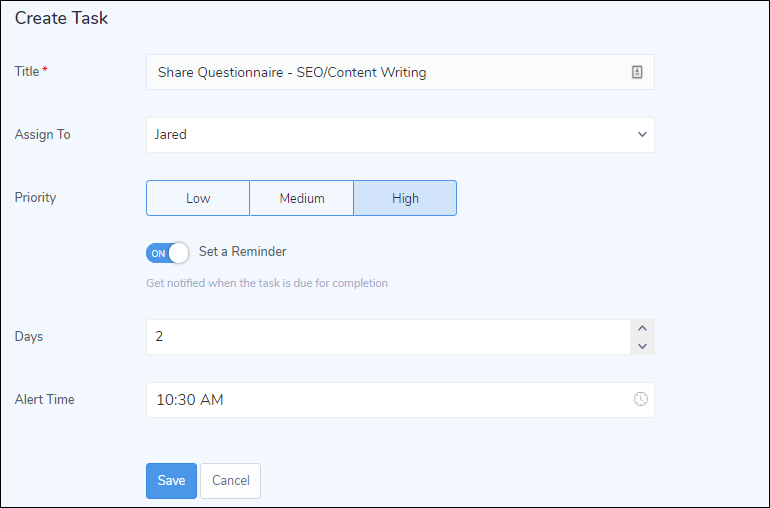Screen dimensions: 770x508
Task: Pick the High priority option
Action: point(405,198)
